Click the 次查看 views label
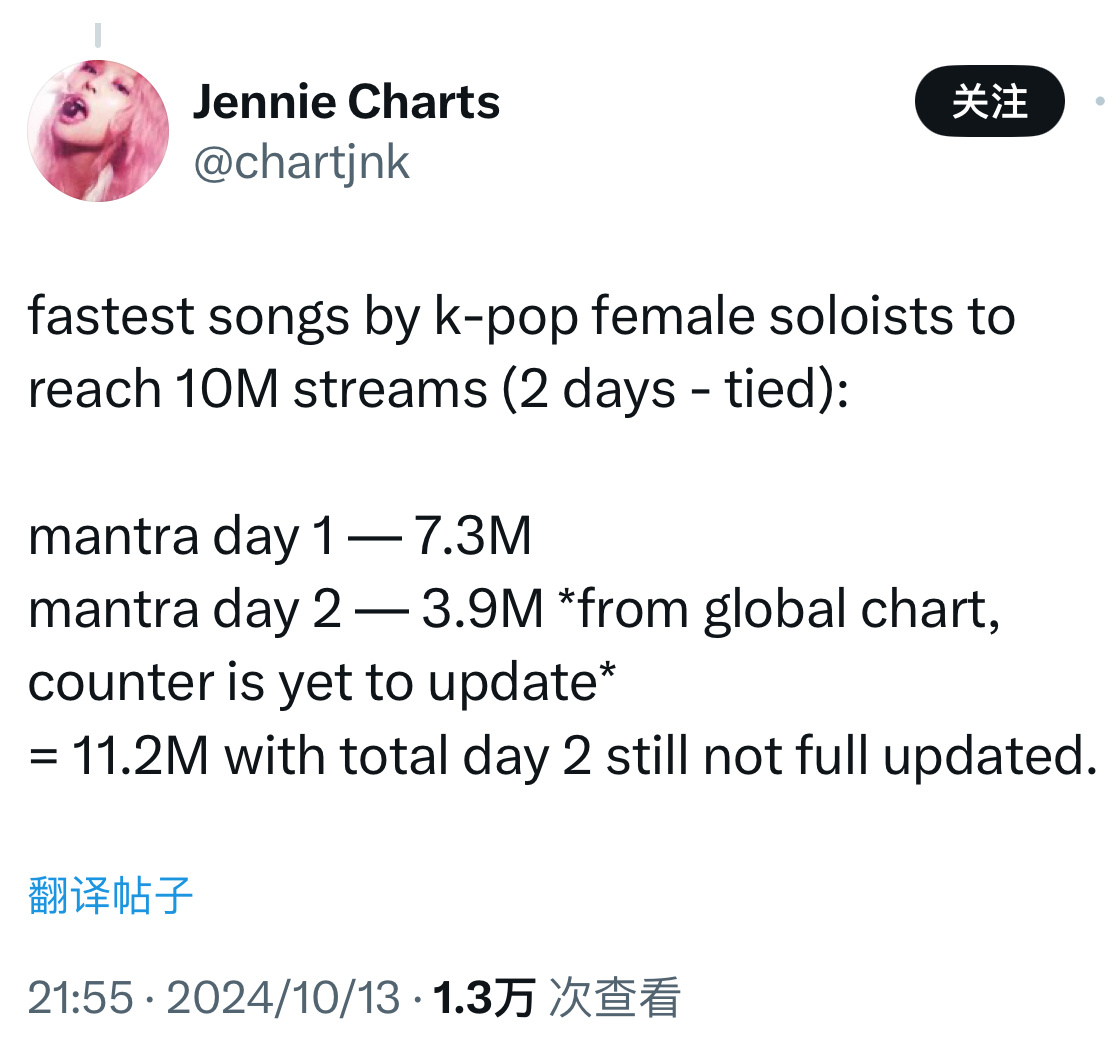The width and height of the screenshot is (1107, 1052). point(614,998)
